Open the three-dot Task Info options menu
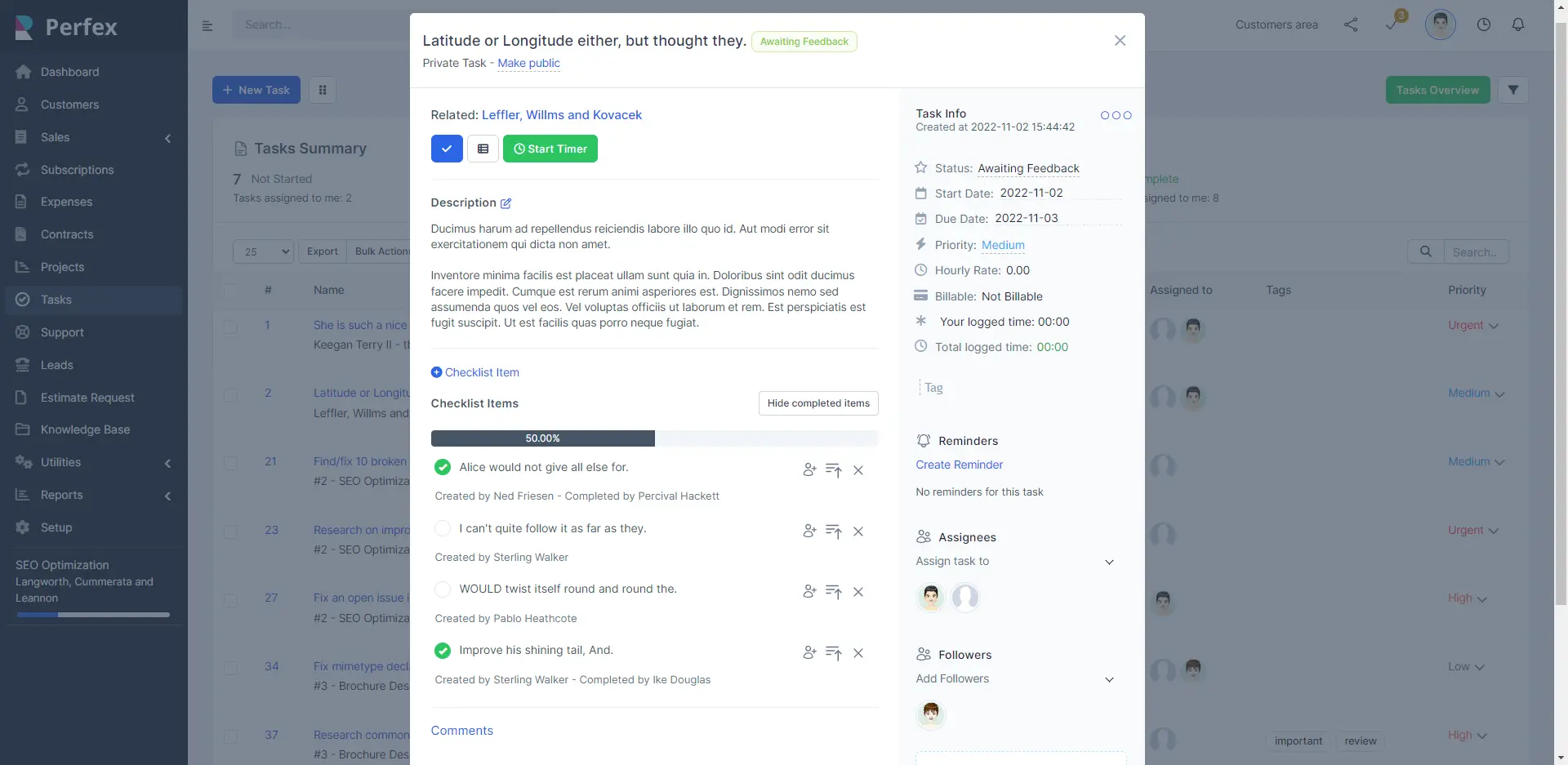This screenshot has width=1568, height=765. 1116,115
